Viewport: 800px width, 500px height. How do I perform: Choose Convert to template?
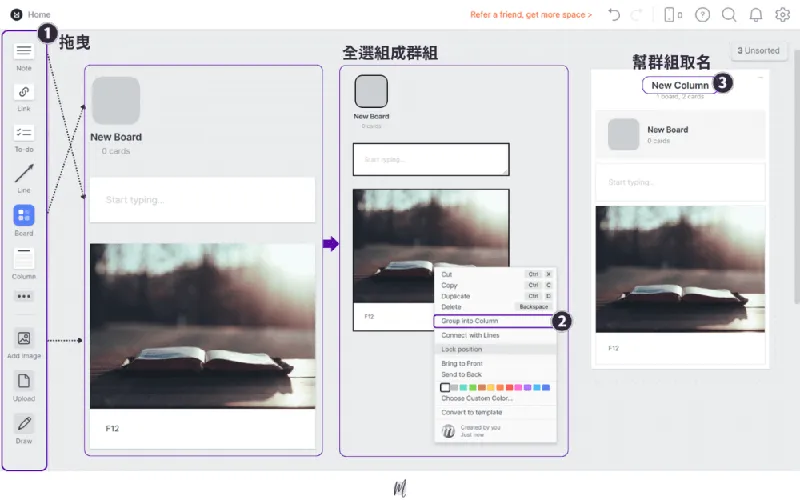(495, 412)
